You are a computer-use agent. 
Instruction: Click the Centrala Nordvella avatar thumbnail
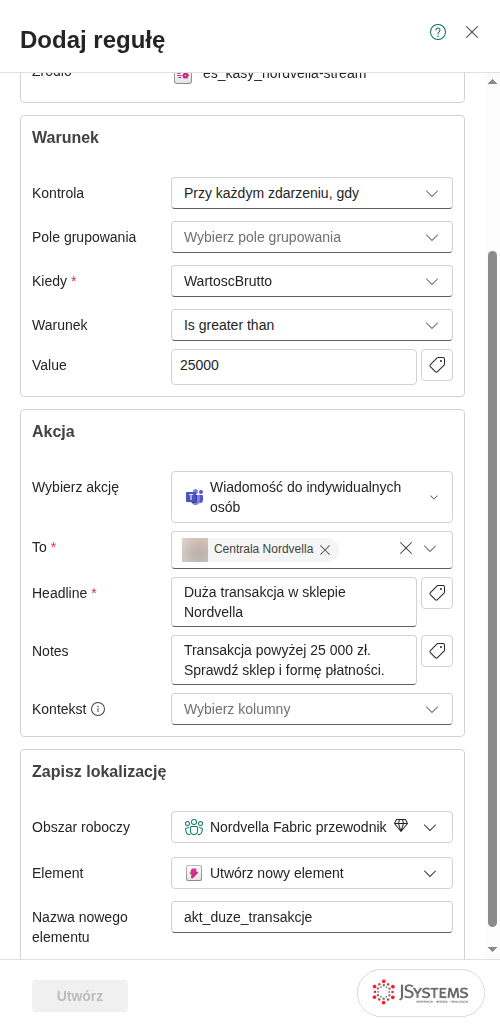pyautogui.click(x=195, y=550)
